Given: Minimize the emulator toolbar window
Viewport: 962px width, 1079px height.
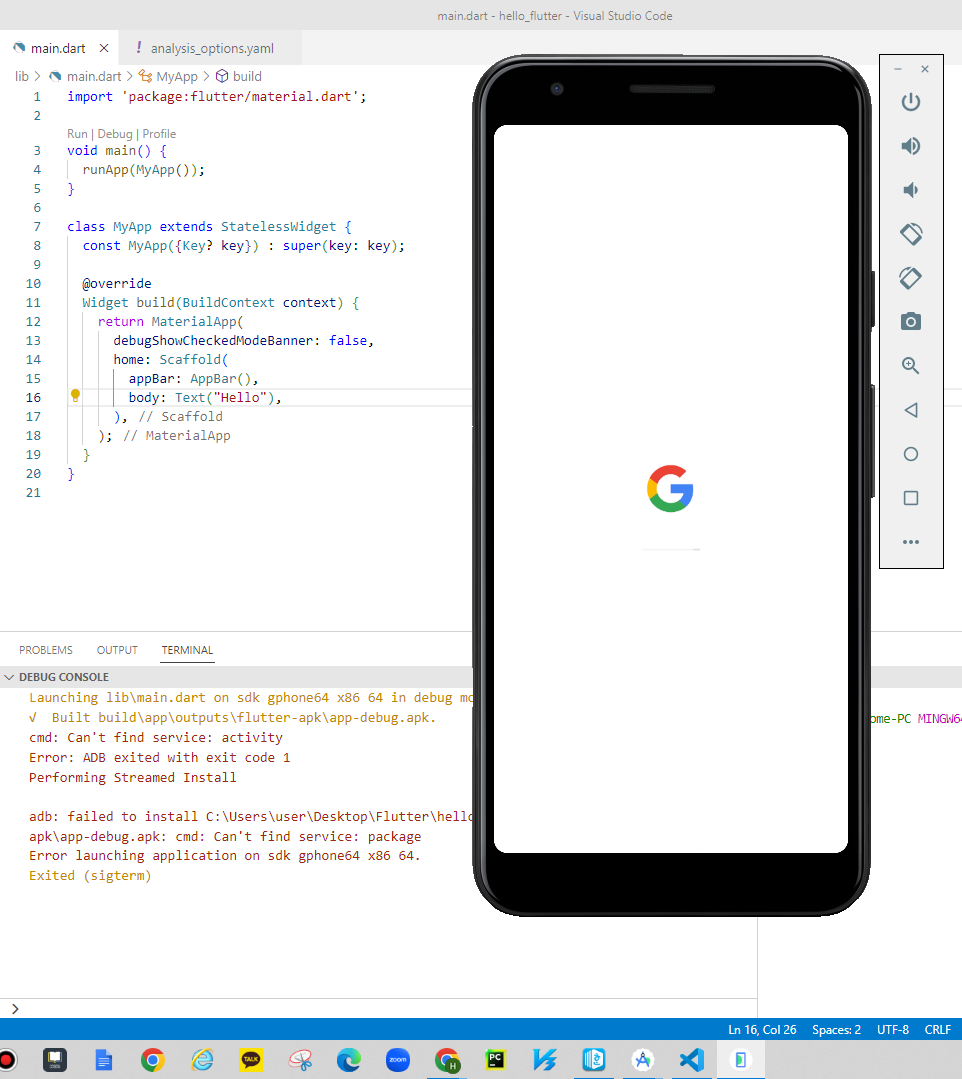Looking at the screenshot, I should (898, 69).
